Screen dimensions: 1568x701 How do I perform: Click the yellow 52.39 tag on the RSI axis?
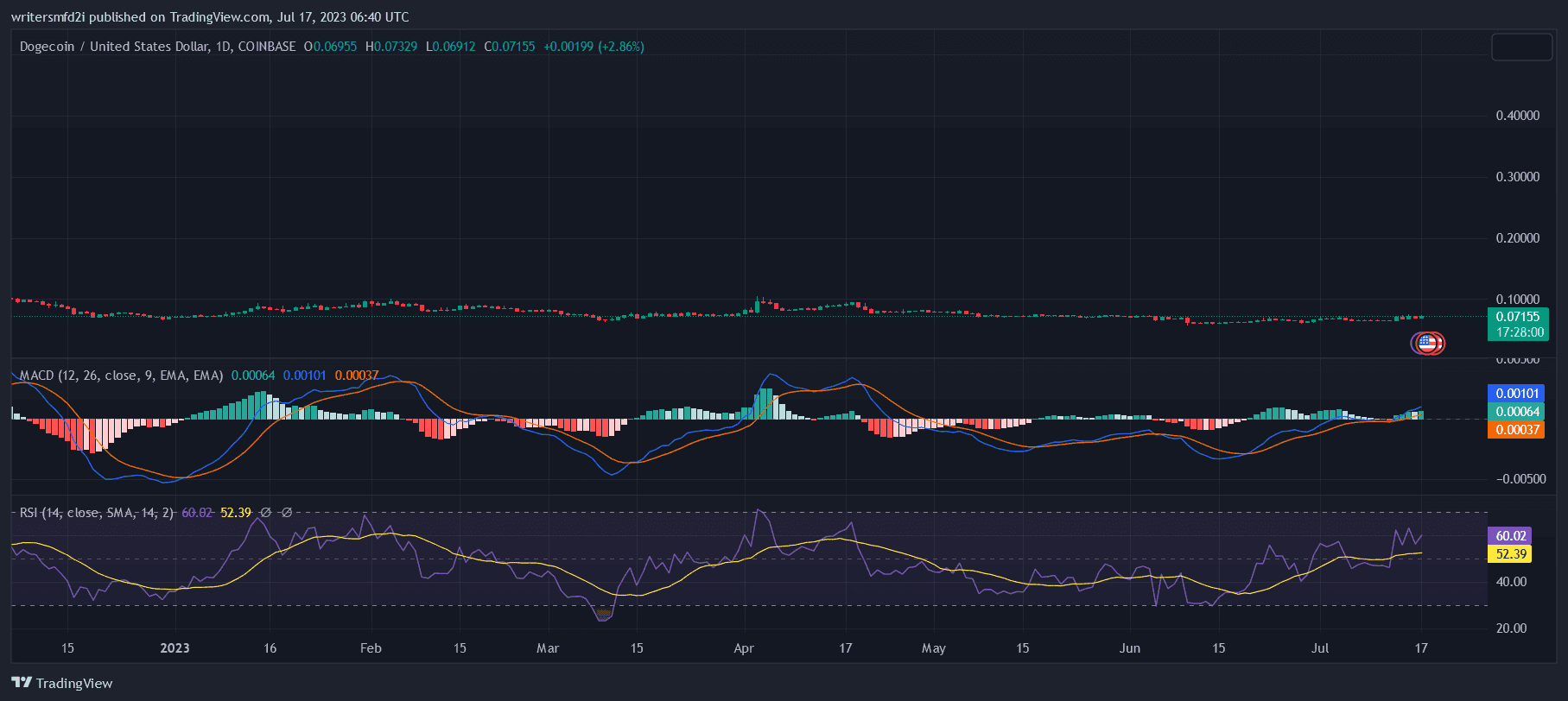(1510, 554)
